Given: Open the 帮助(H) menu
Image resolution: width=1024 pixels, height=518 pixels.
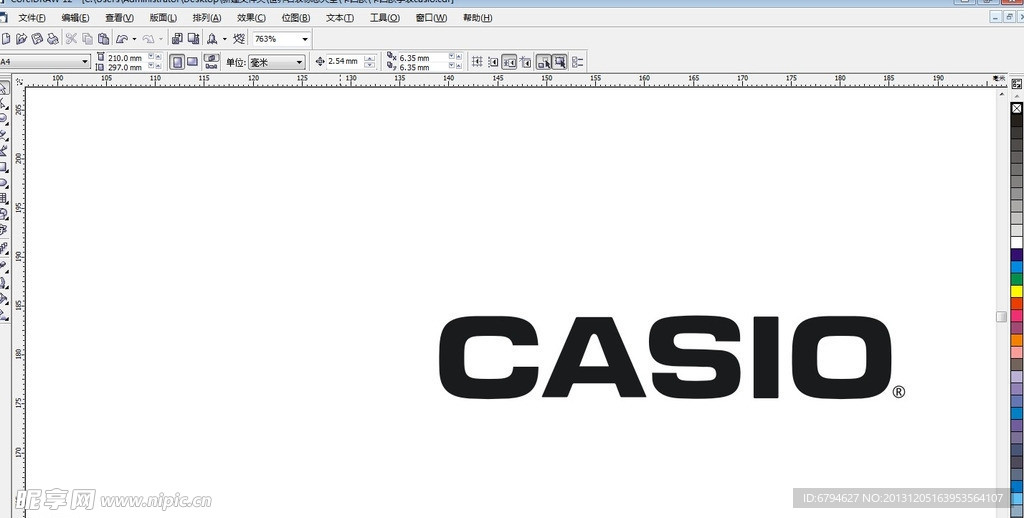Looking at the screenshot, I should pos(477,18).
